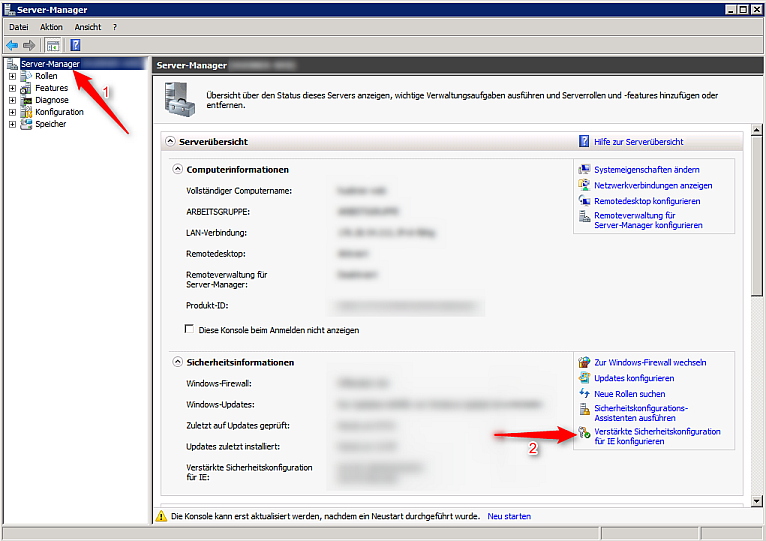Click the scrollbar up arrow

[757, 130]
